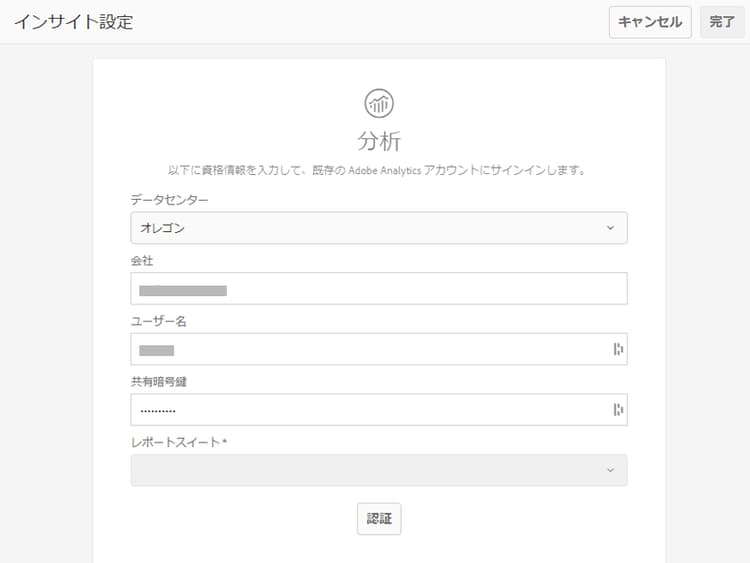Click the レポートスイート field label
The image size is (750, 563).
click(179, 442)
